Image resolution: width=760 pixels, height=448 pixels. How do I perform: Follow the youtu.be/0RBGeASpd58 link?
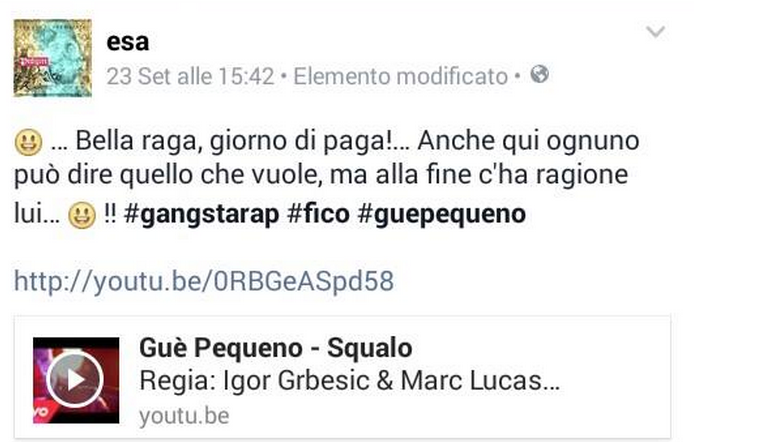[x=204, y=281]
